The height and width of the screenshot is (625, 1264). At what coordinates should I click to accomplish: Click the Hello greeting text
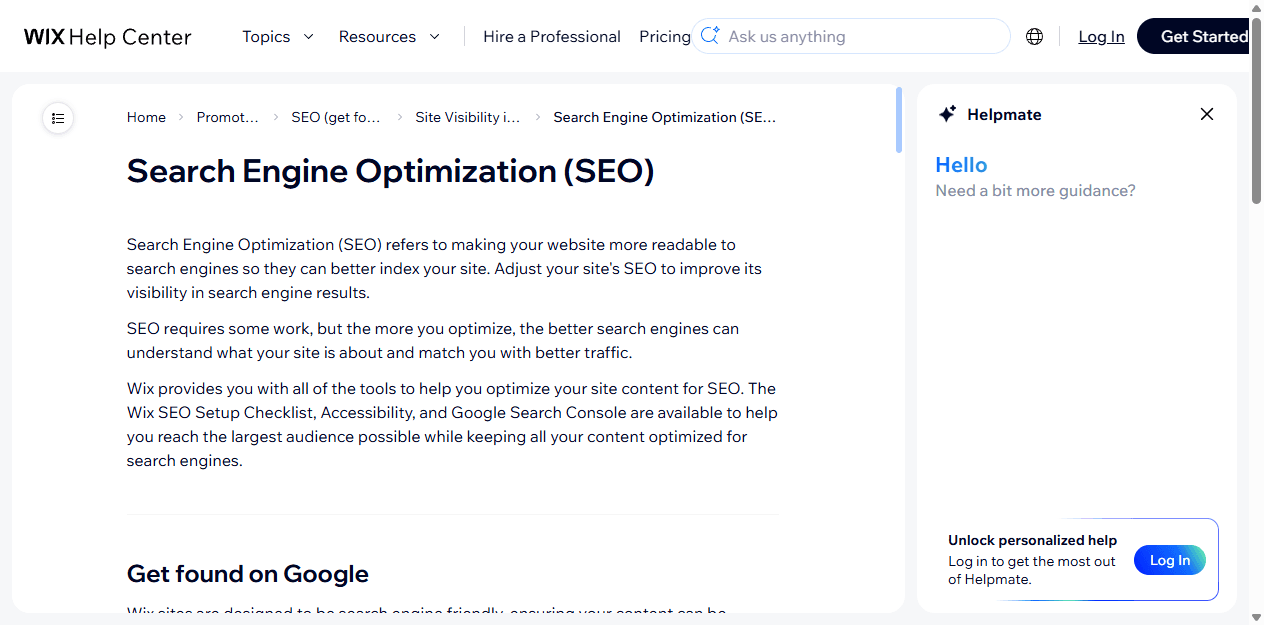961,165
